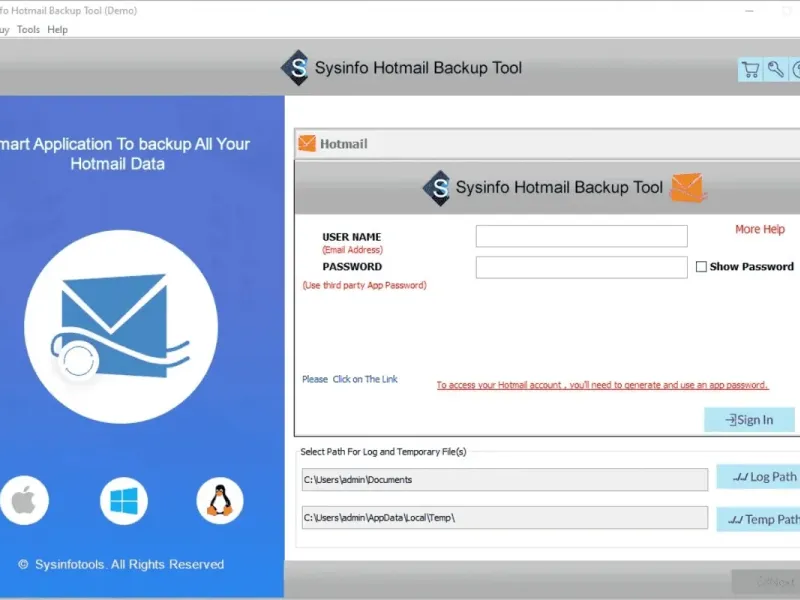Click the orange envelope beside login title
This screenshot has width=800, height=600.
688,187
